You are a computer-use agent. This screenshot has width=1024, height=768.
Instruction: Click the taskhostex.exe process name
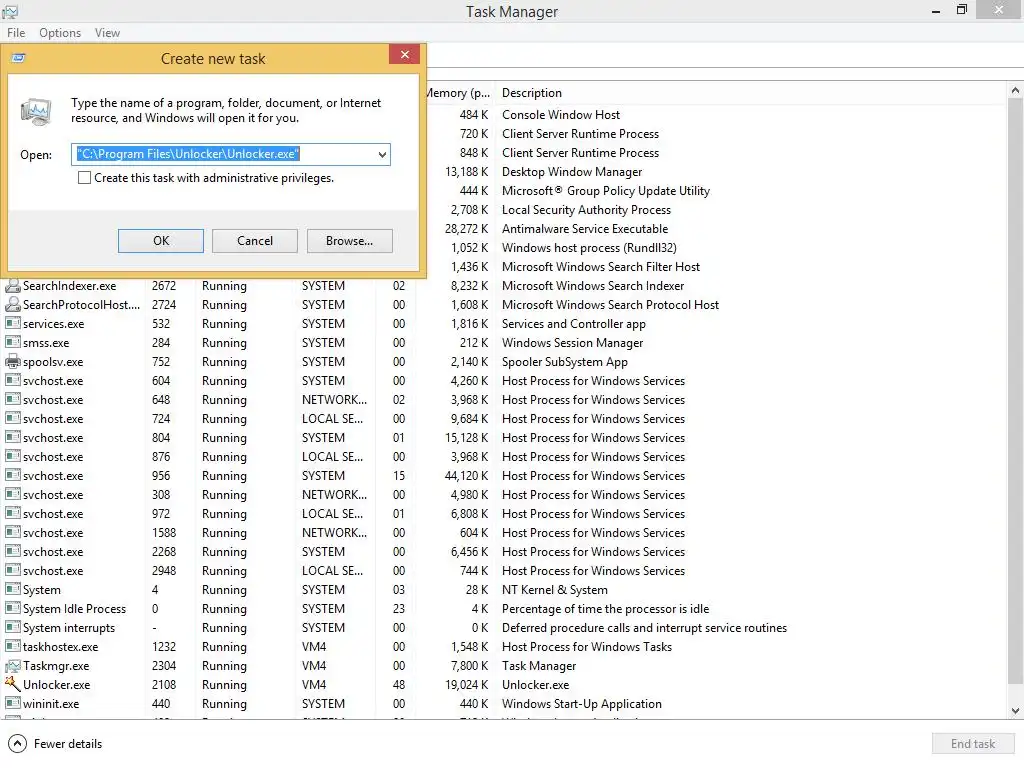(x=60, y=647)
